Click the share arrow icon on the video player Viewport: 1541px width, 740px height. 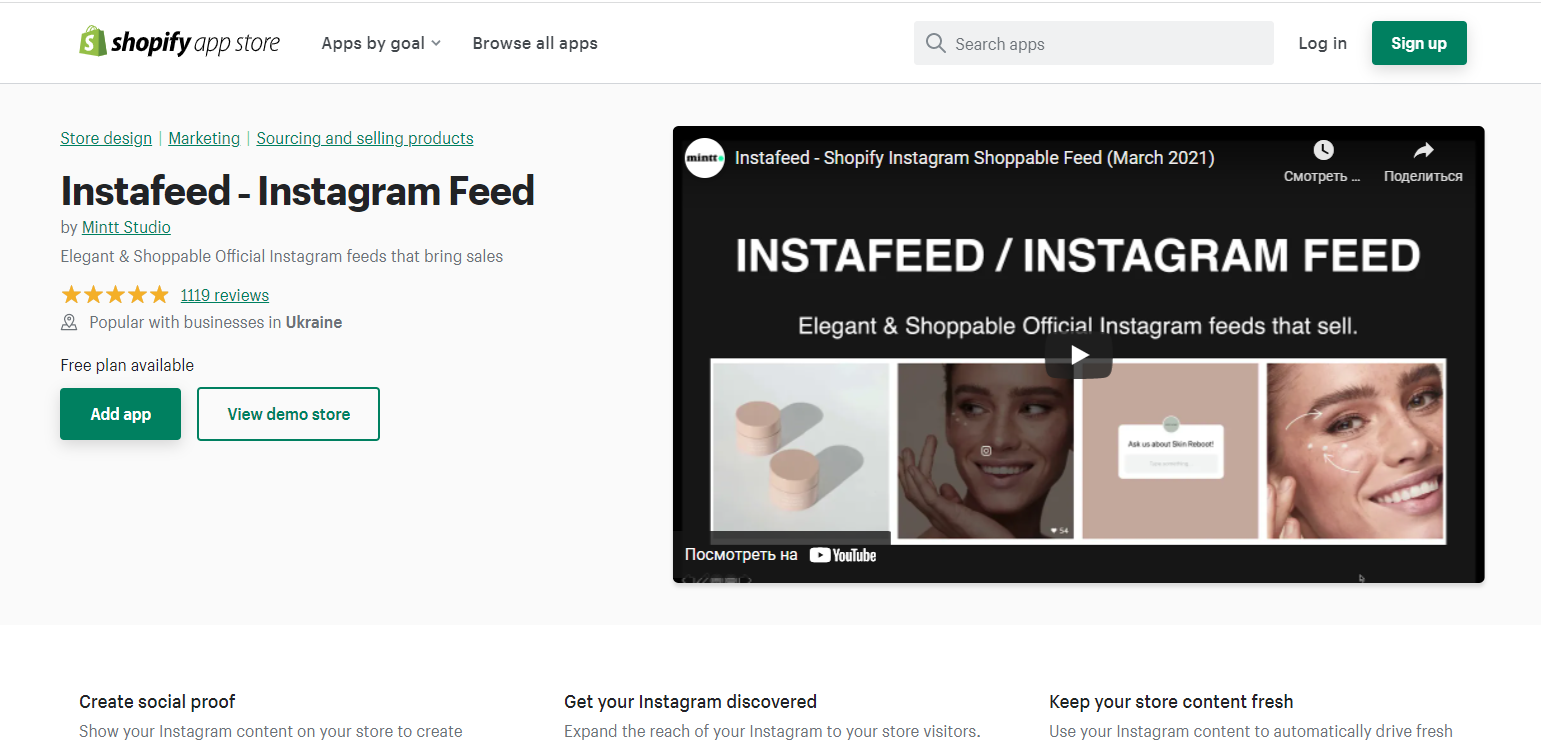[1423, 149]
